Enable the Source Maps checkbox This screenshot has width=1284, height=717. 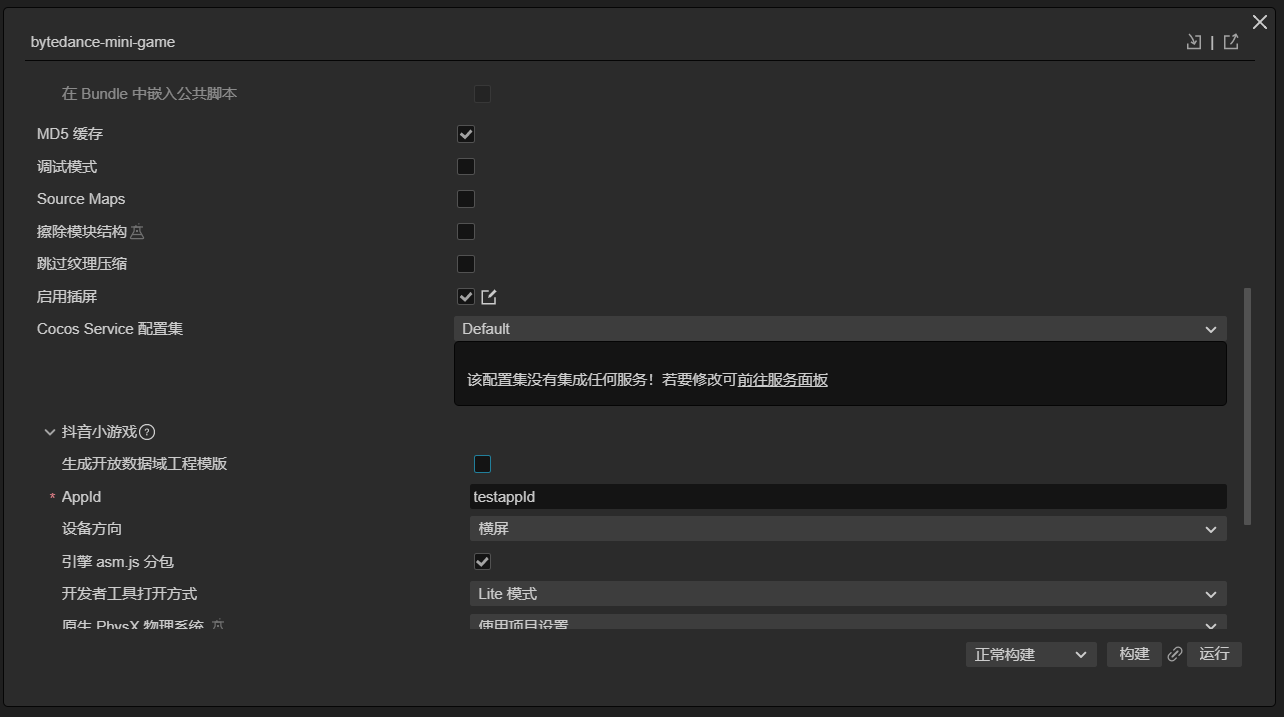click(x=466, y=199)
